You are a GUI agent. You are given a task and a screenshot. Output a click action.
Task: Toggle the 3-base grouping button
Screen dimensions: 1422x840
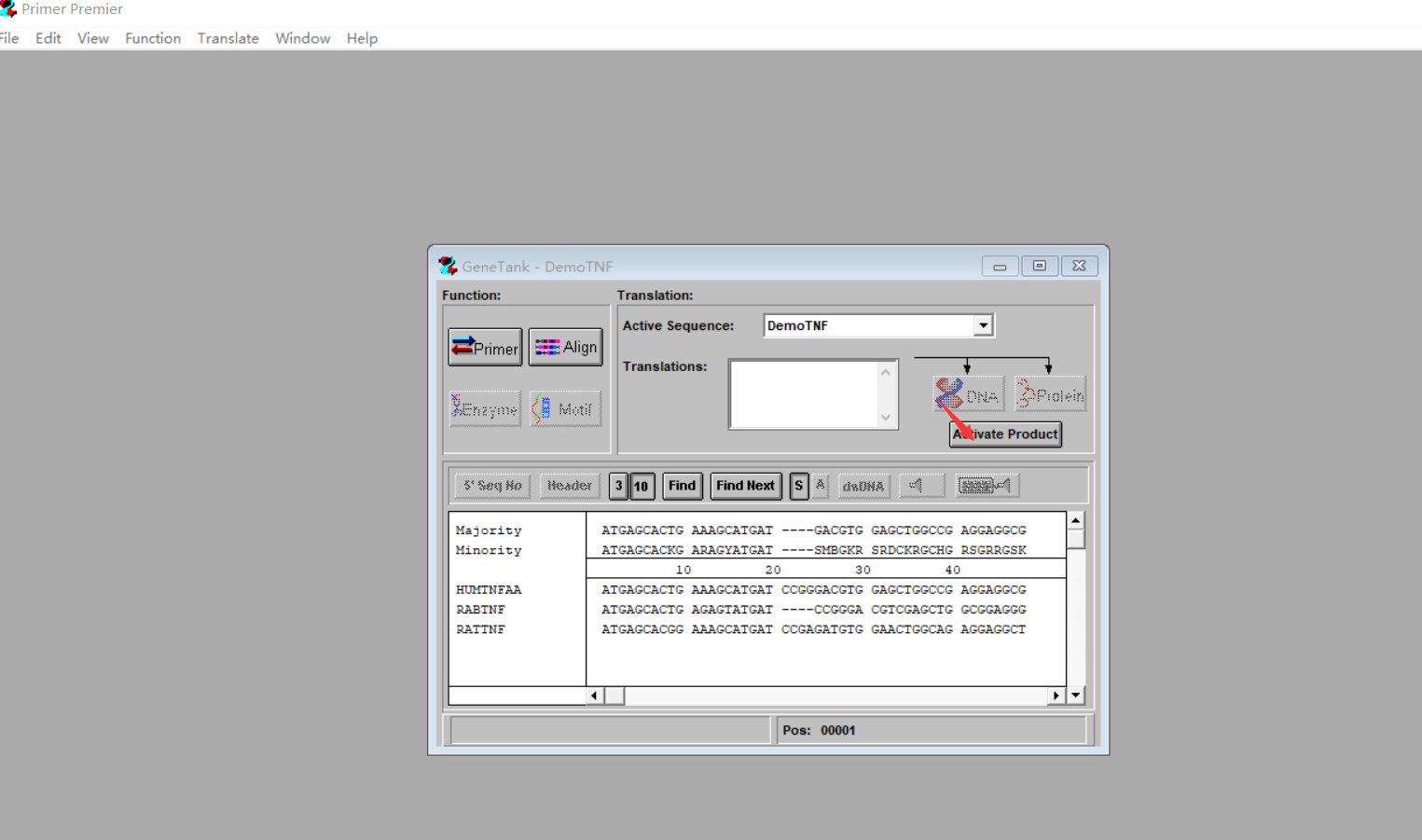click(x=618, y=486)
